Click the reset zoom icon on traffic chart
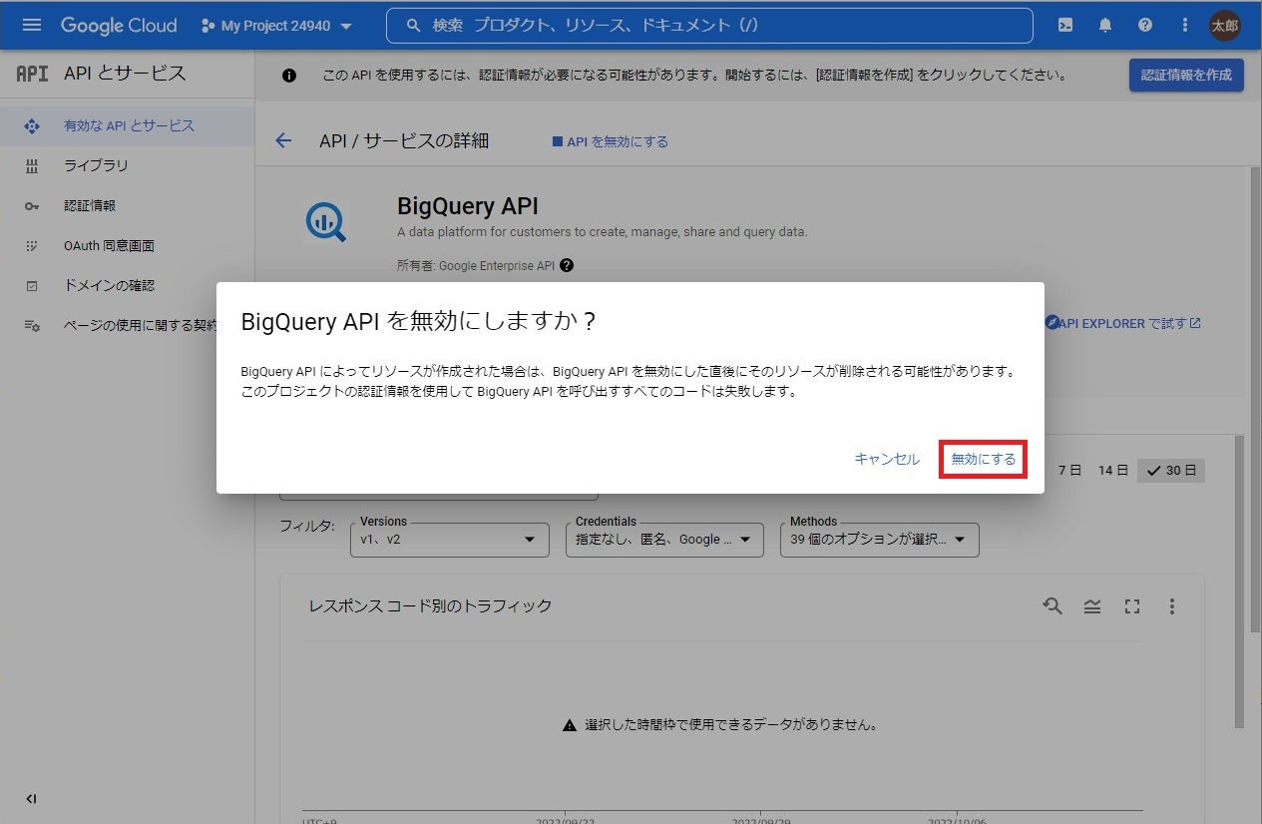 click(1052, 606)
